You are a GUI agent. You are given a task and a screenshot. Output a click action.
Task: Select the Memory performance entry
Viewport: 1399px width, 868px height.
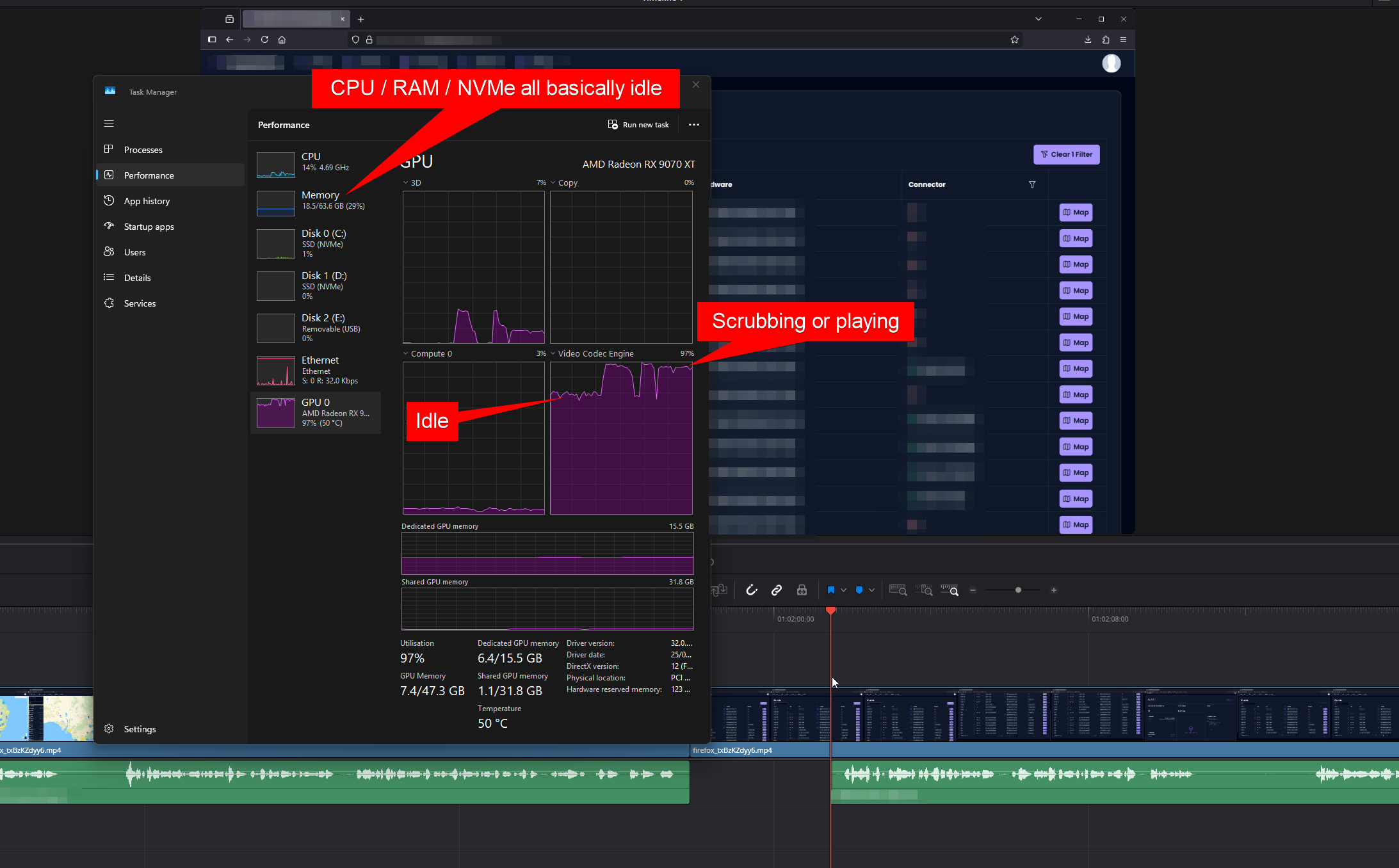click(x=316, y=202)
